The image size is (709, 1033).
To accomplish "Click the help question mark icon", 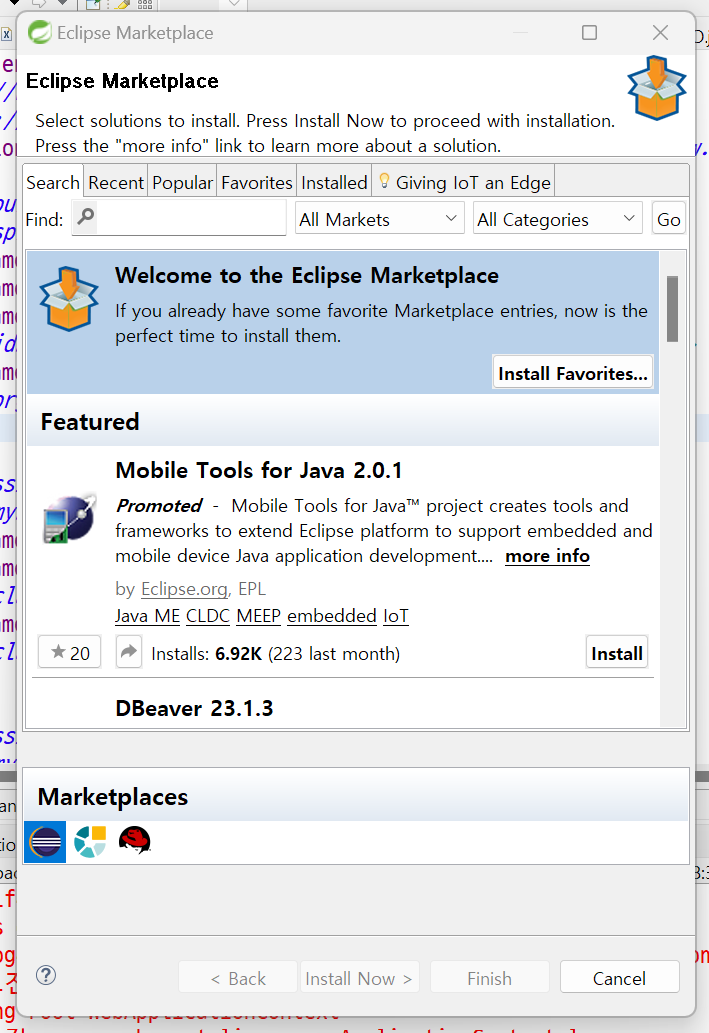I will click(x=46, y=976).
